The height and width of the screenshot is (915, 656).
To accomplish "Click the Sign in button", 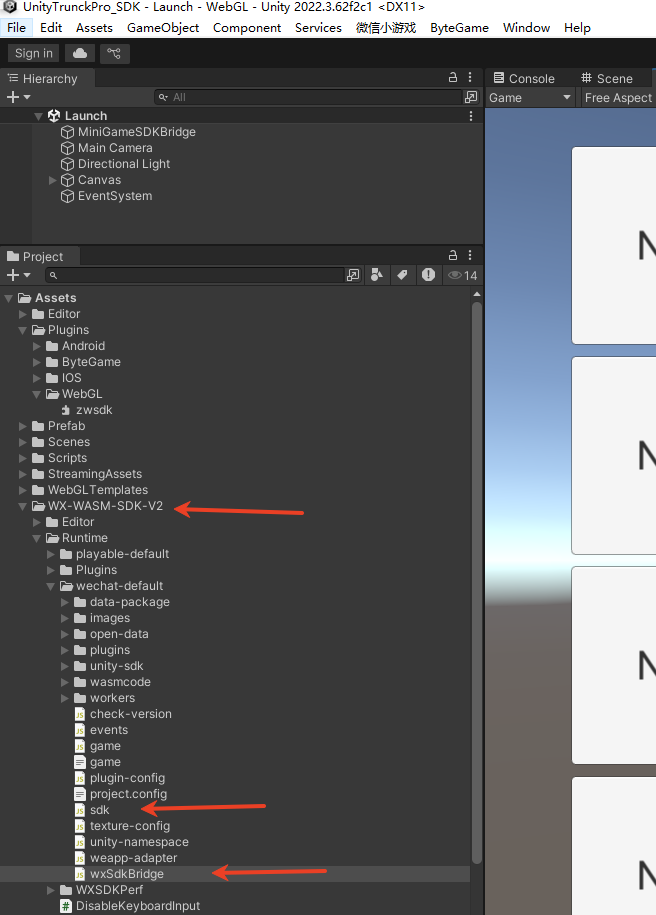I will coord(34,53).
